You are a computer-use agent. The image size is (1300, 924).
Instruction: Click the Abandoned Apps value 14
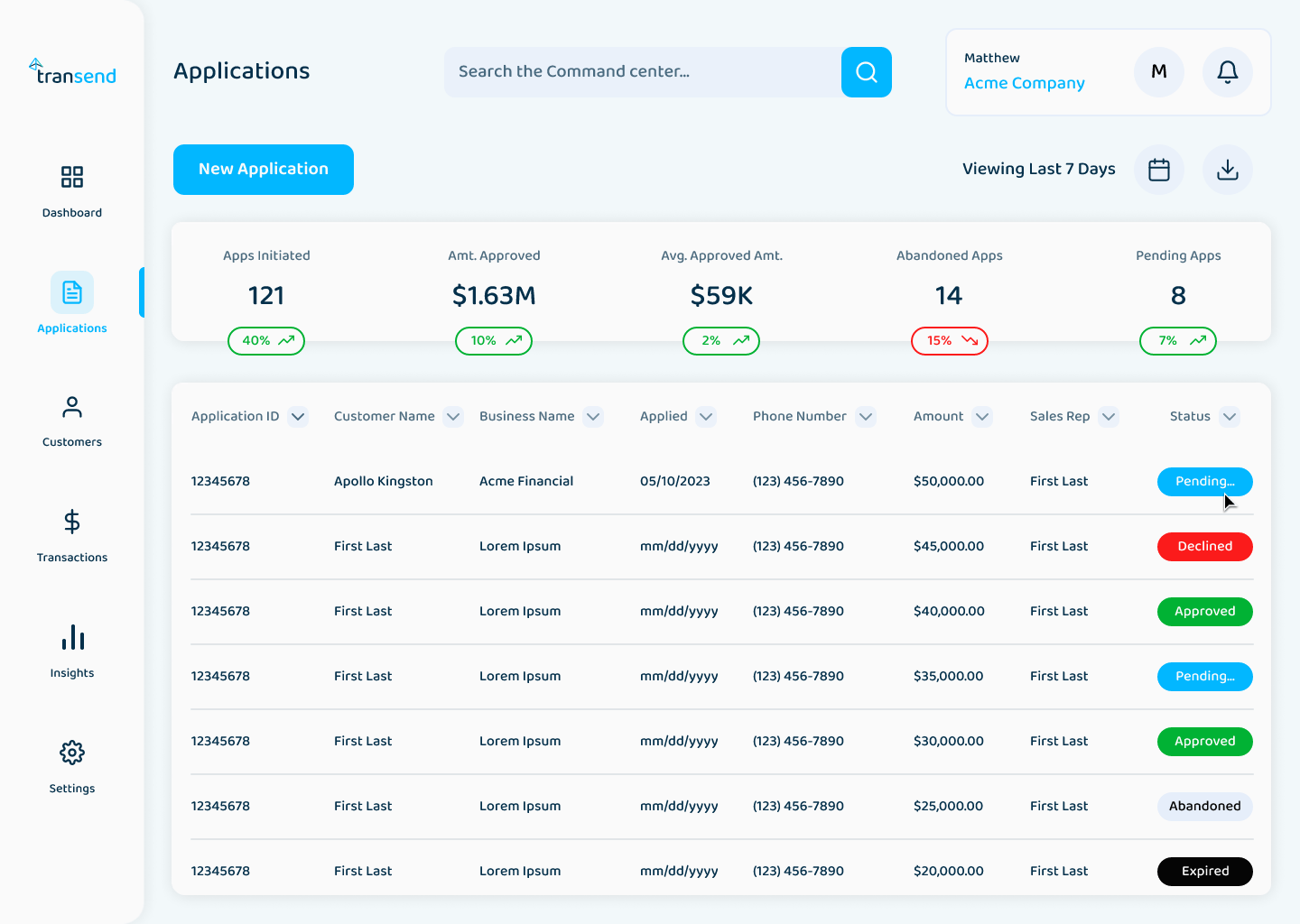click(x=949, y=296)
